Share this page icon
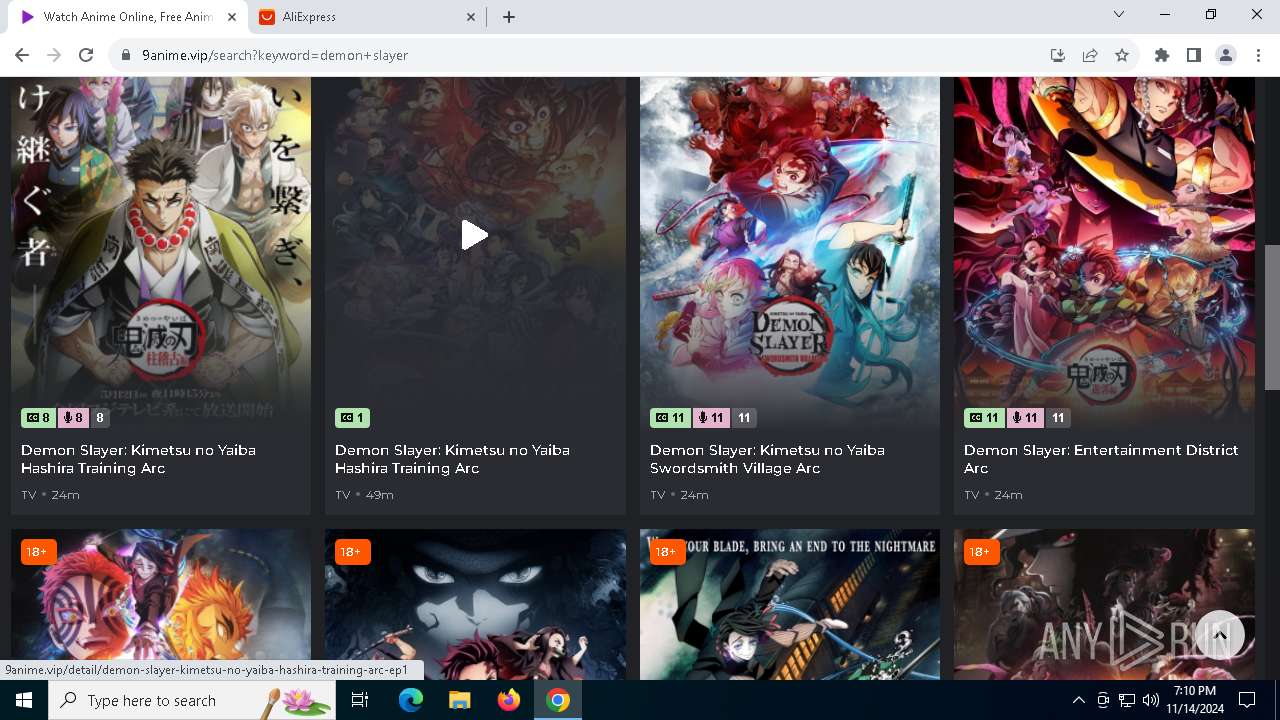Viewport: 1280px width, 720px height. click(1090, 55)
